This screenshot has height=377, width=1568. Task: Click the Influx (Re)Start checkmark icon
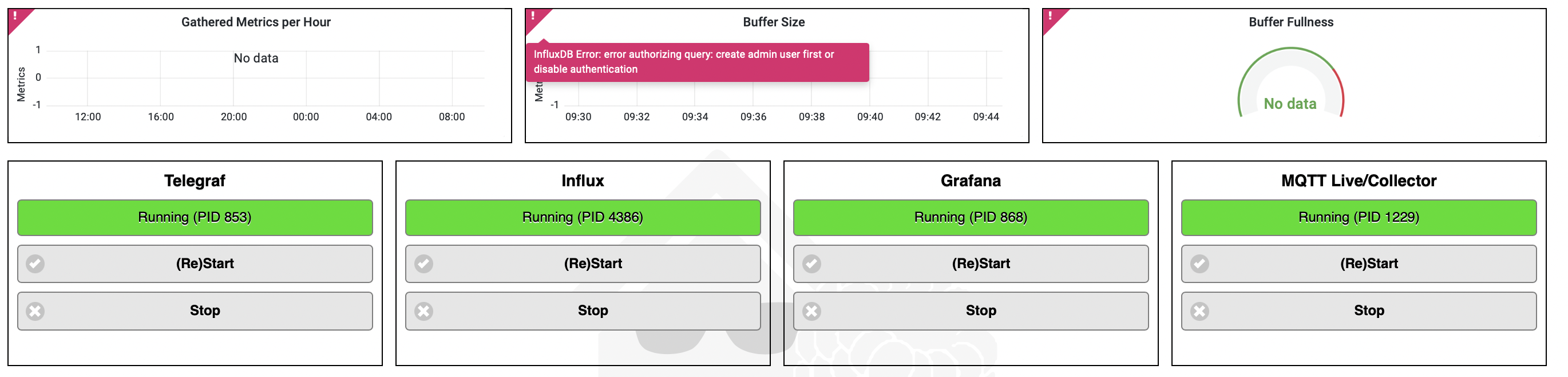coord(423,264)
